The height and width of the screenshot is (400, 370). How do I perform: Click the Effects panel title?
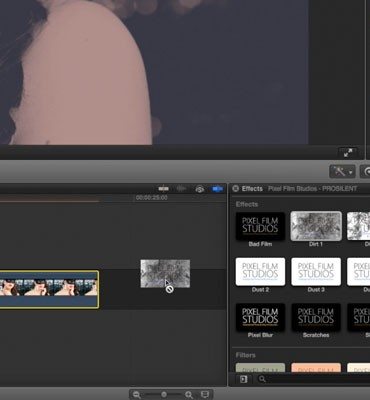point(252,189)
